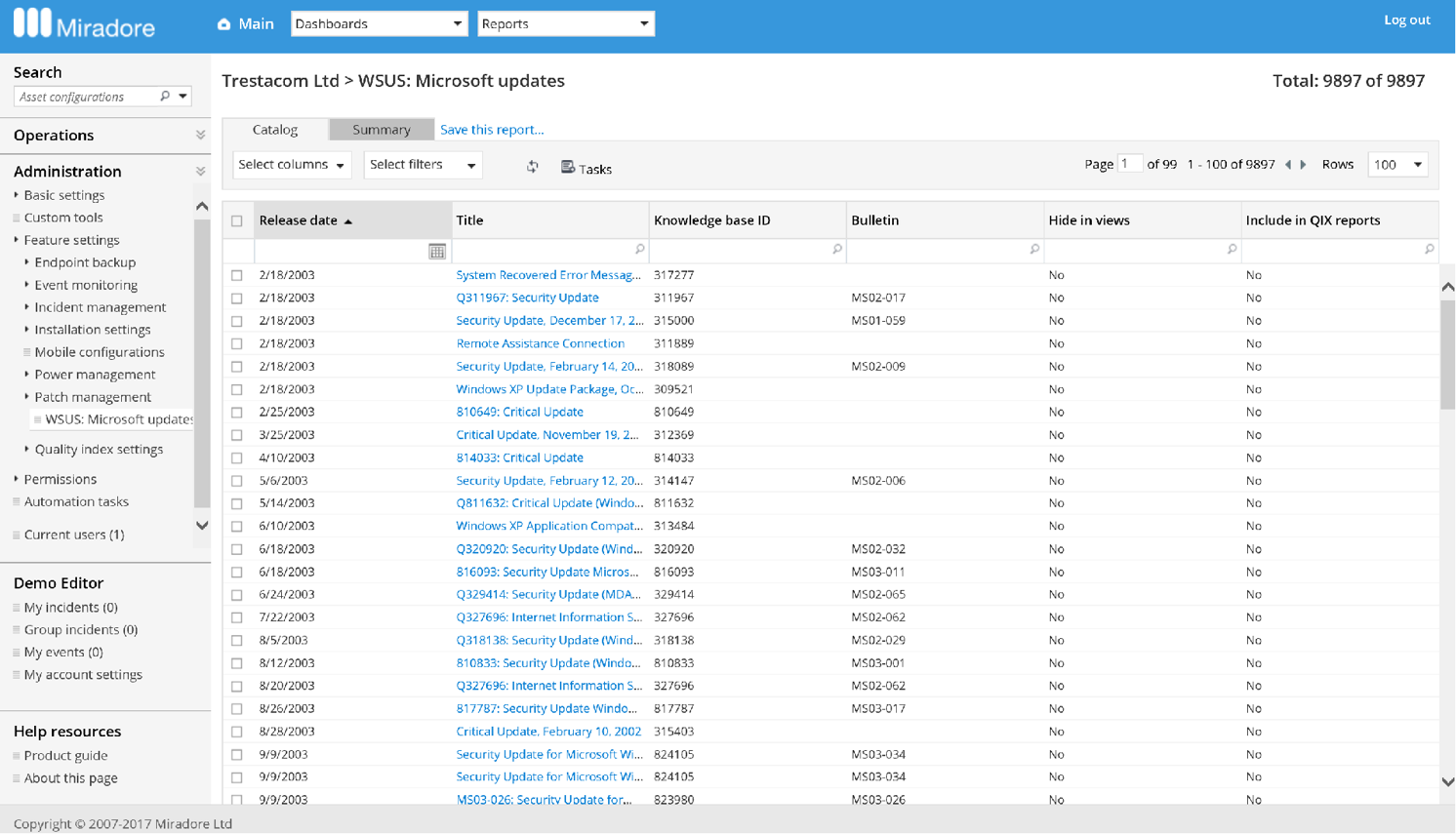Click the sidebar scrollbar thumb
Image resolution: width=1456 pixels, height=834 pixels.
click(202, 363)
